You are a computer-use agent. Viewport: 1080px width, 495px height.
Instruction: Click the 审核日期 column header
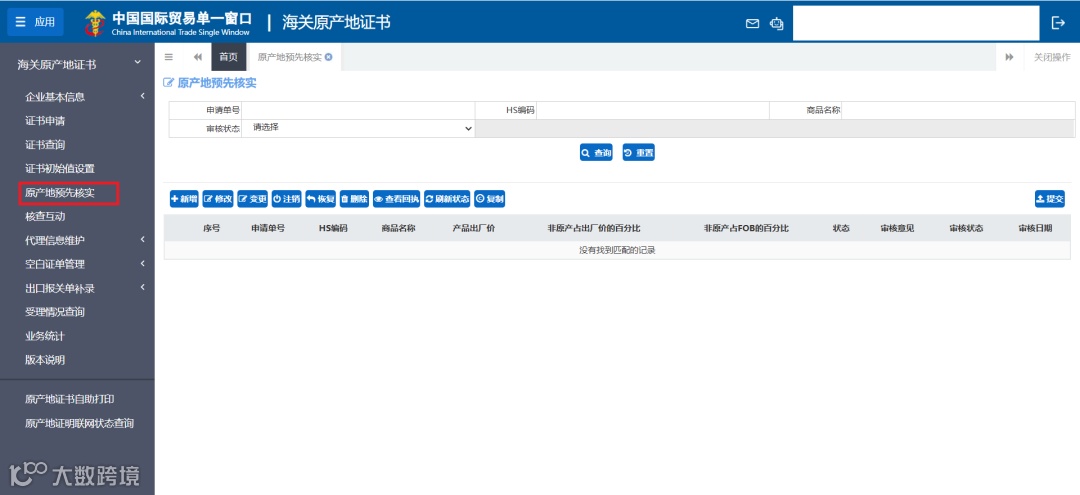[1035, 228]
